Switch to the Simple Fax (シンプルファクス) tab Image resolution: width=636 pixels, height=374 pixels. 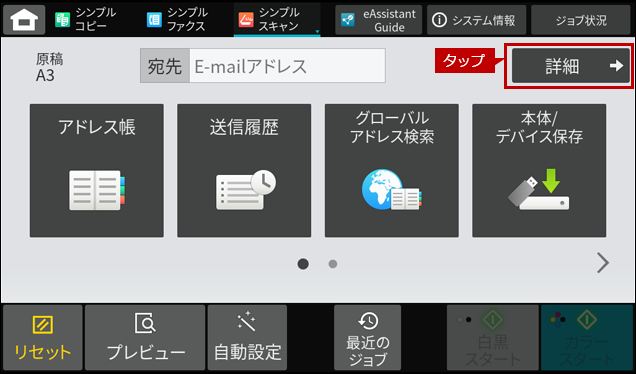(177, 19)
